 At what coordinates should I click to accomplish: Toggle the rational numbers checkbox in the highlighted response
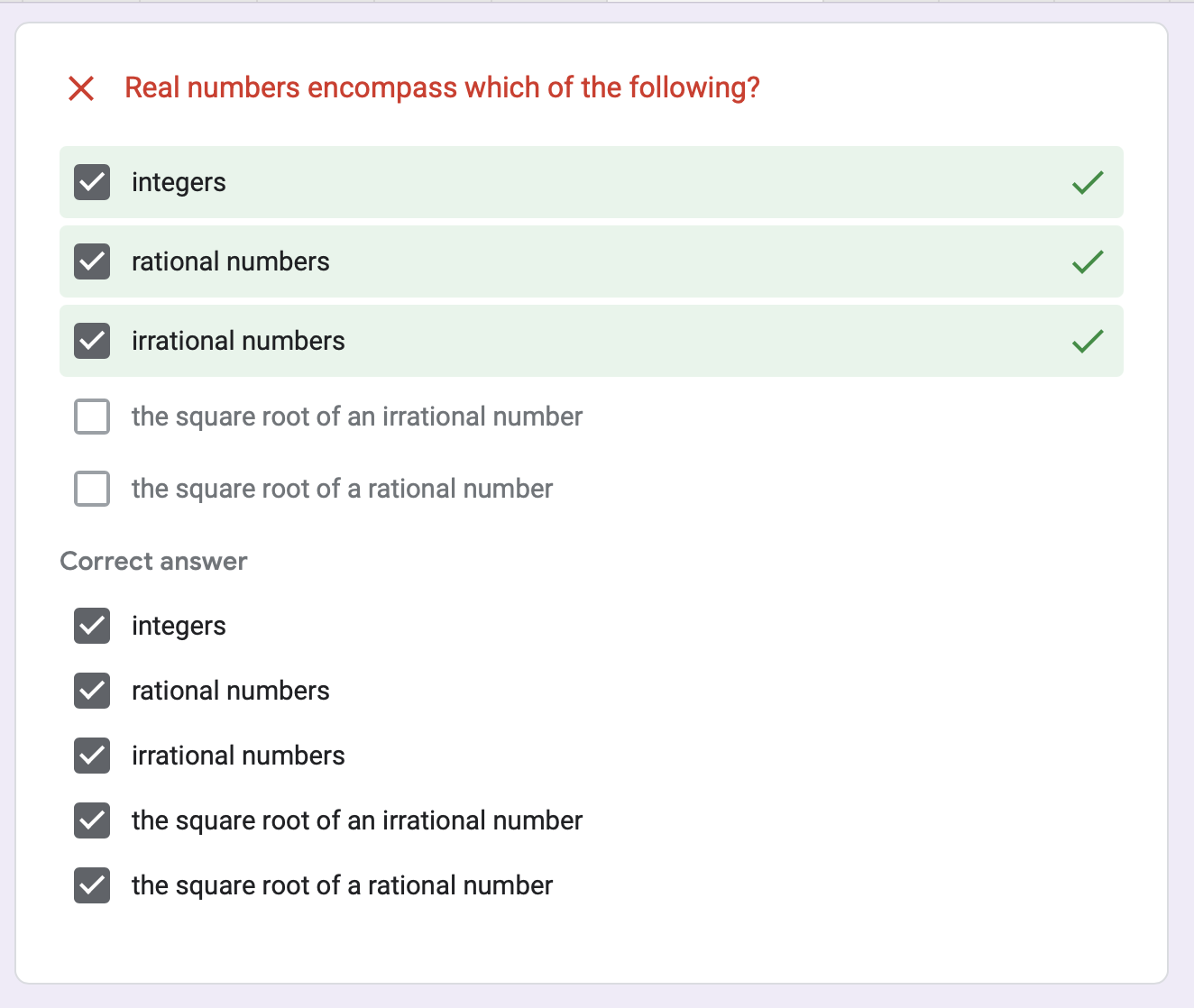click(92, 261)
